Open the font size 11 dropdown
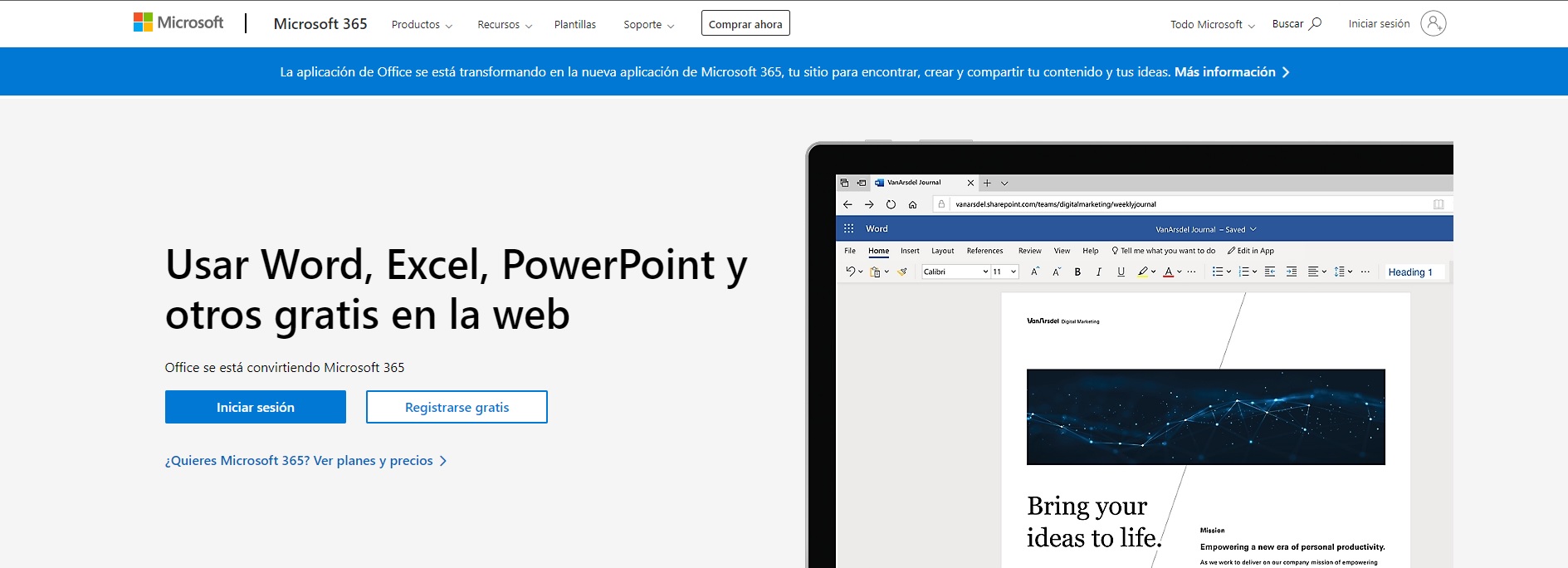This screenshot has height=568, width=1568. coord(1014,272)
